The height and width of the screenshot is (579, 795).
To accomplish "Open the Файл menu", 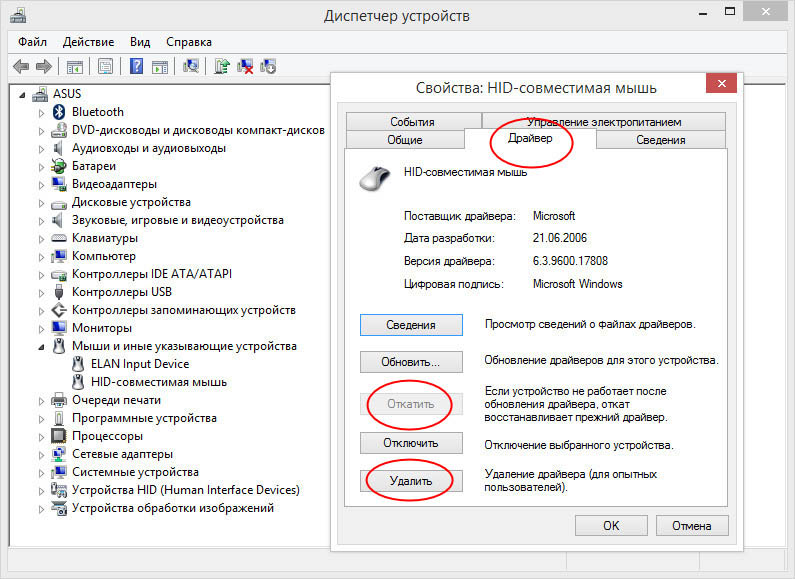I will point(32,42).
